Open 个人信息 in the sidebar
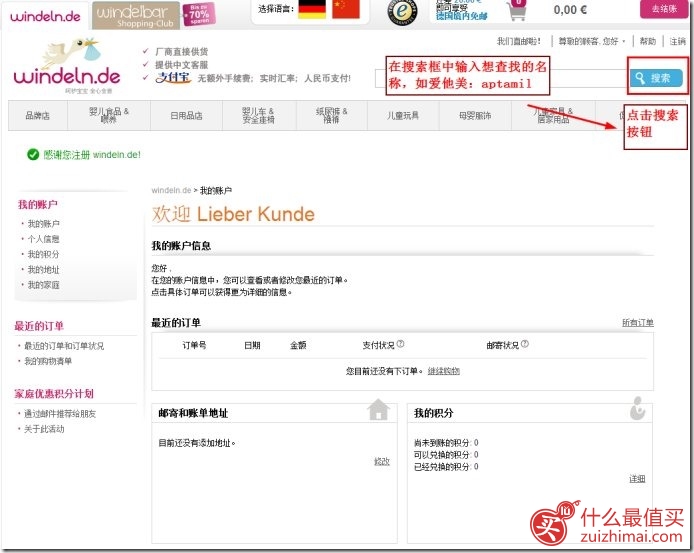The height and width of the screenshot is (553, 694). click(x=43, y=239)
